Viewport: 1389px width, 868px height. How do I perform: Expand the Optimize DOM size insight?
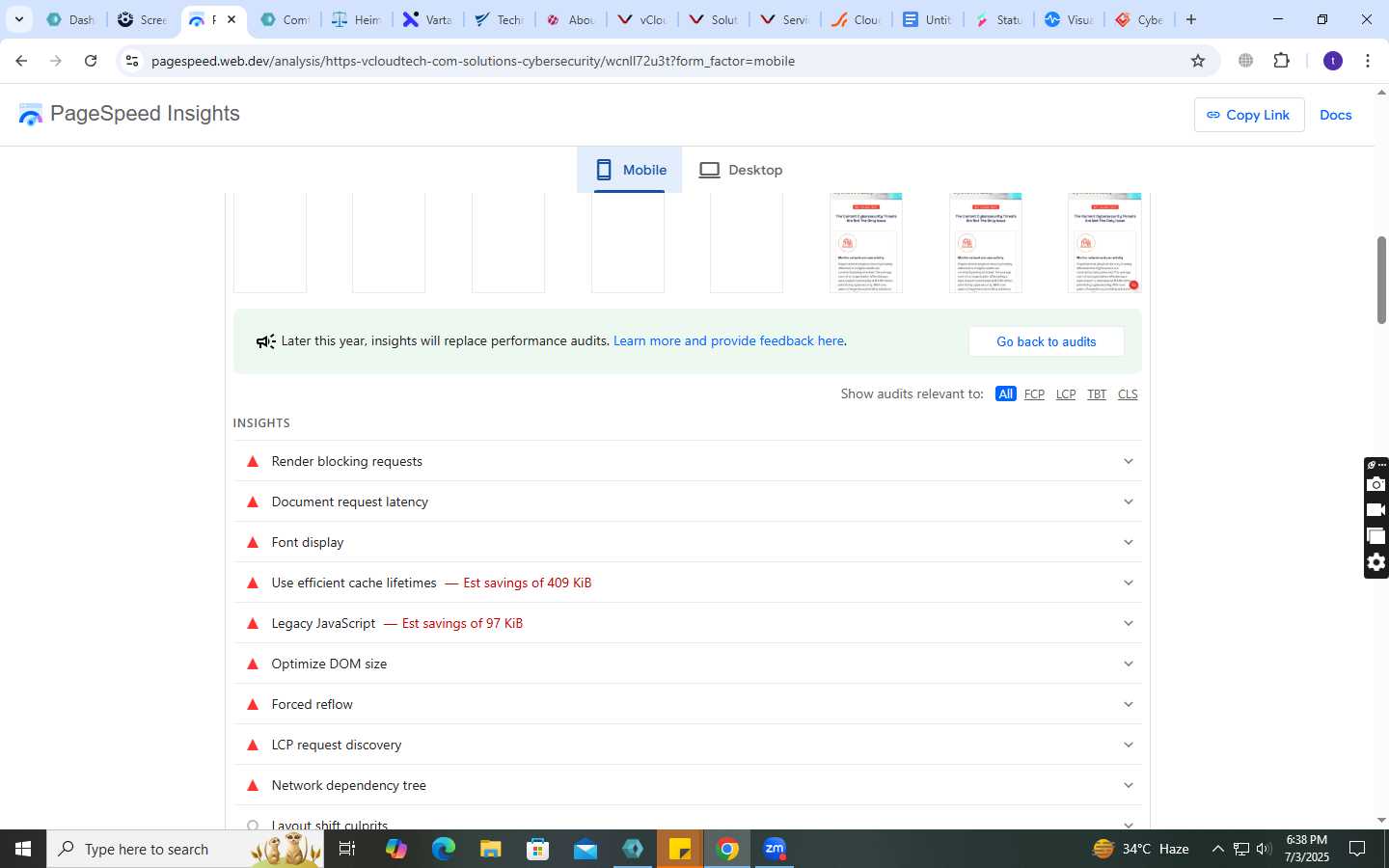tap(687, 664)
